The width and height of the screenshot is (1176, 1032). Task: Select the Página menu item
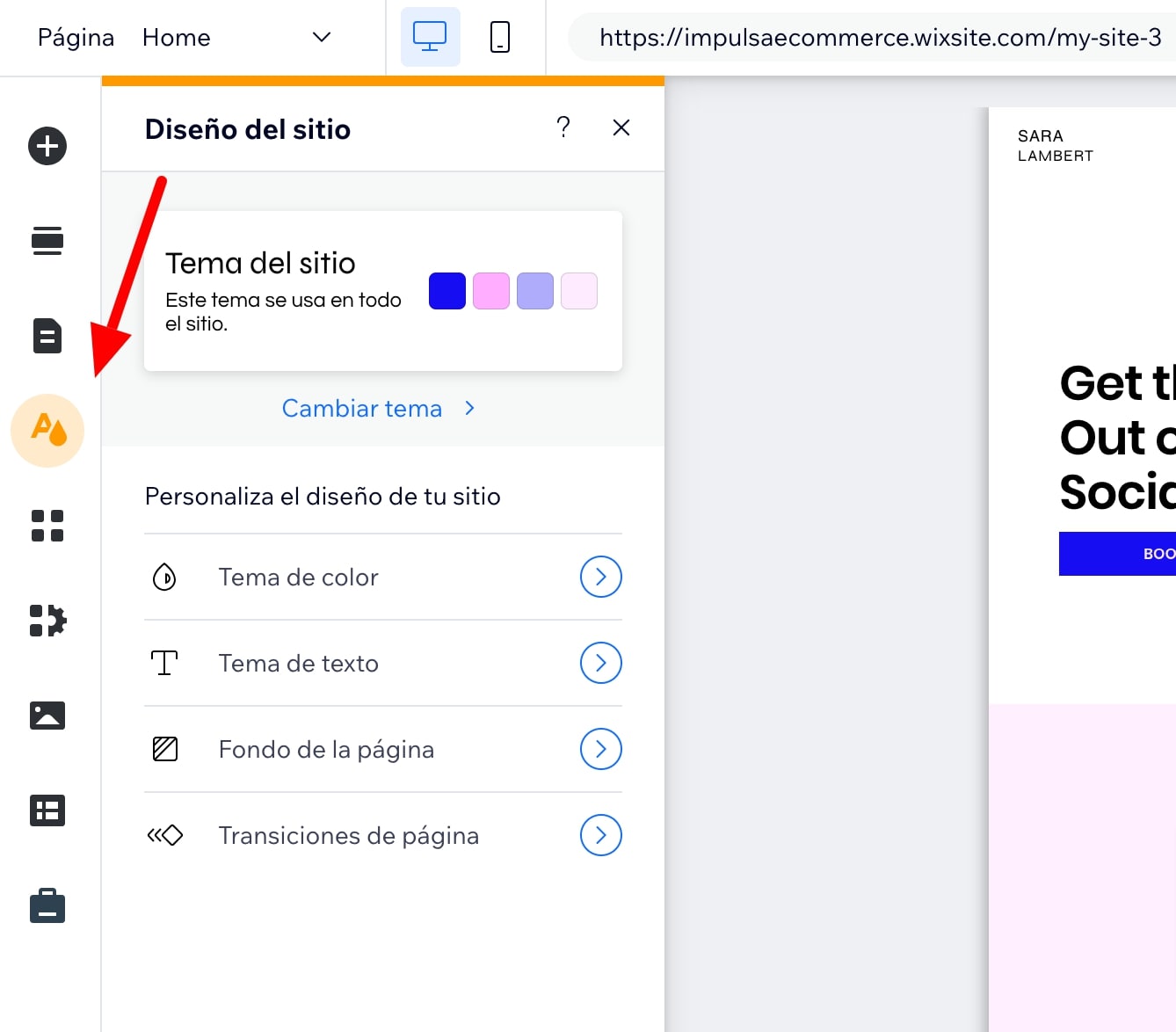pyautogui.click(x=76, y=37)
